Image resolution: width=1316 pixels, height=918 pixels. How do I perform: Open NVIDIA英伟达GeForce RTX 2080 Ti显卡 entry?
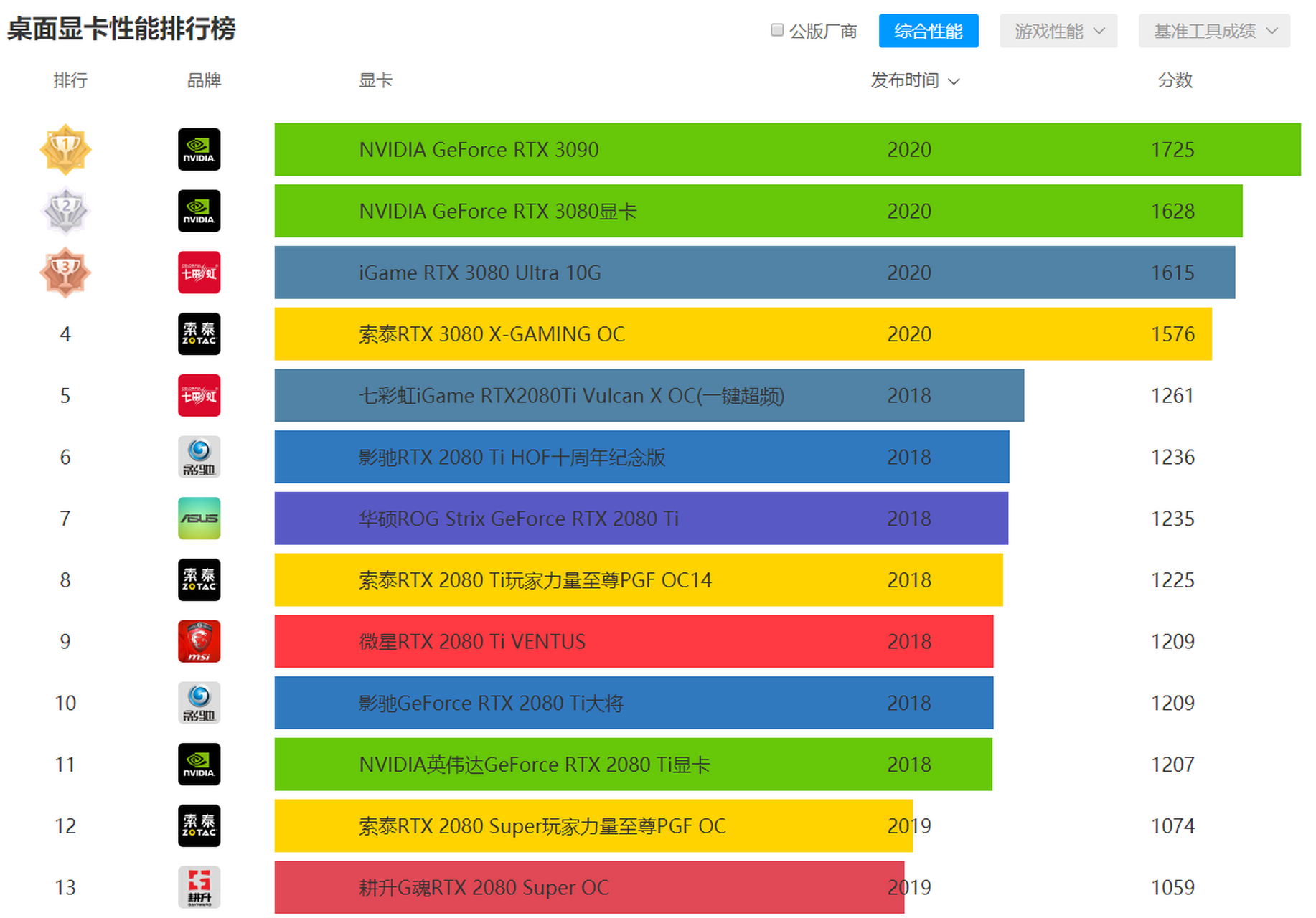click(x=634, y=765)
